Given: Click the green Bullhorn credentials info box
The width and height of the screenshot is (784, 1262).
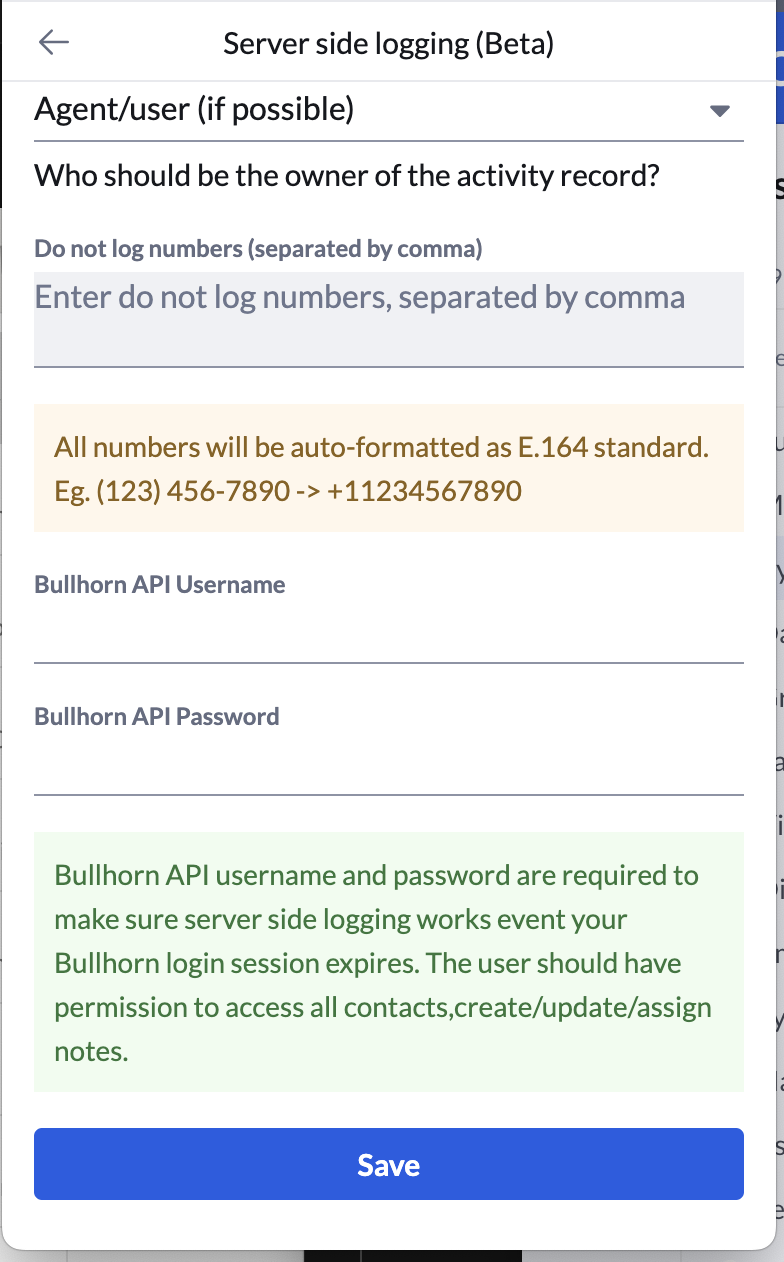Looking at the screenshot, I should coord(390,962).
